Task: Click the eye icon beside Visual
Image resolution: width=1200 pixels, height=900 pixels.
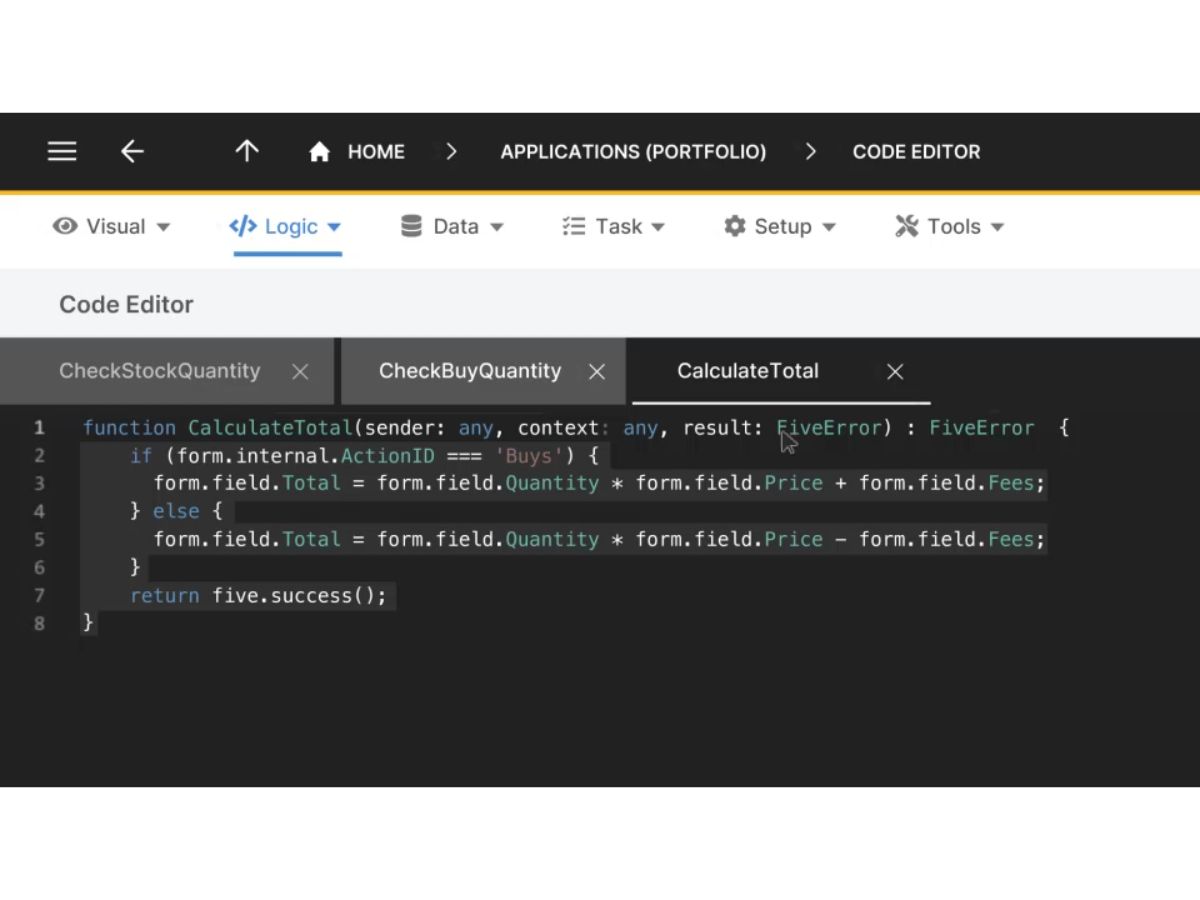Action: pyautogui.click(x=65, y=226)
